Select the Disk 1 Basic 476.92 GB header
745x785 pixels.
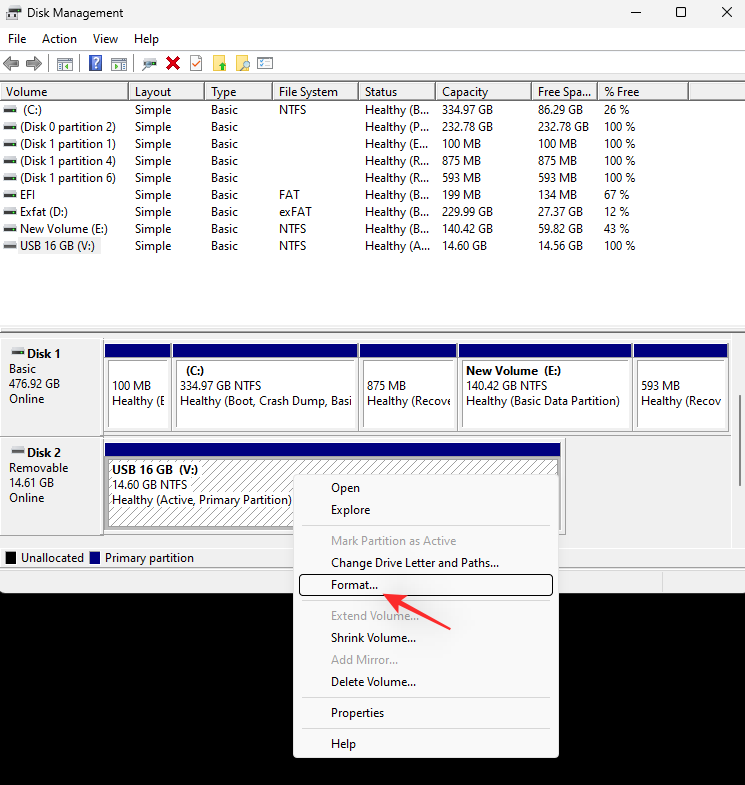pos(52,387)
